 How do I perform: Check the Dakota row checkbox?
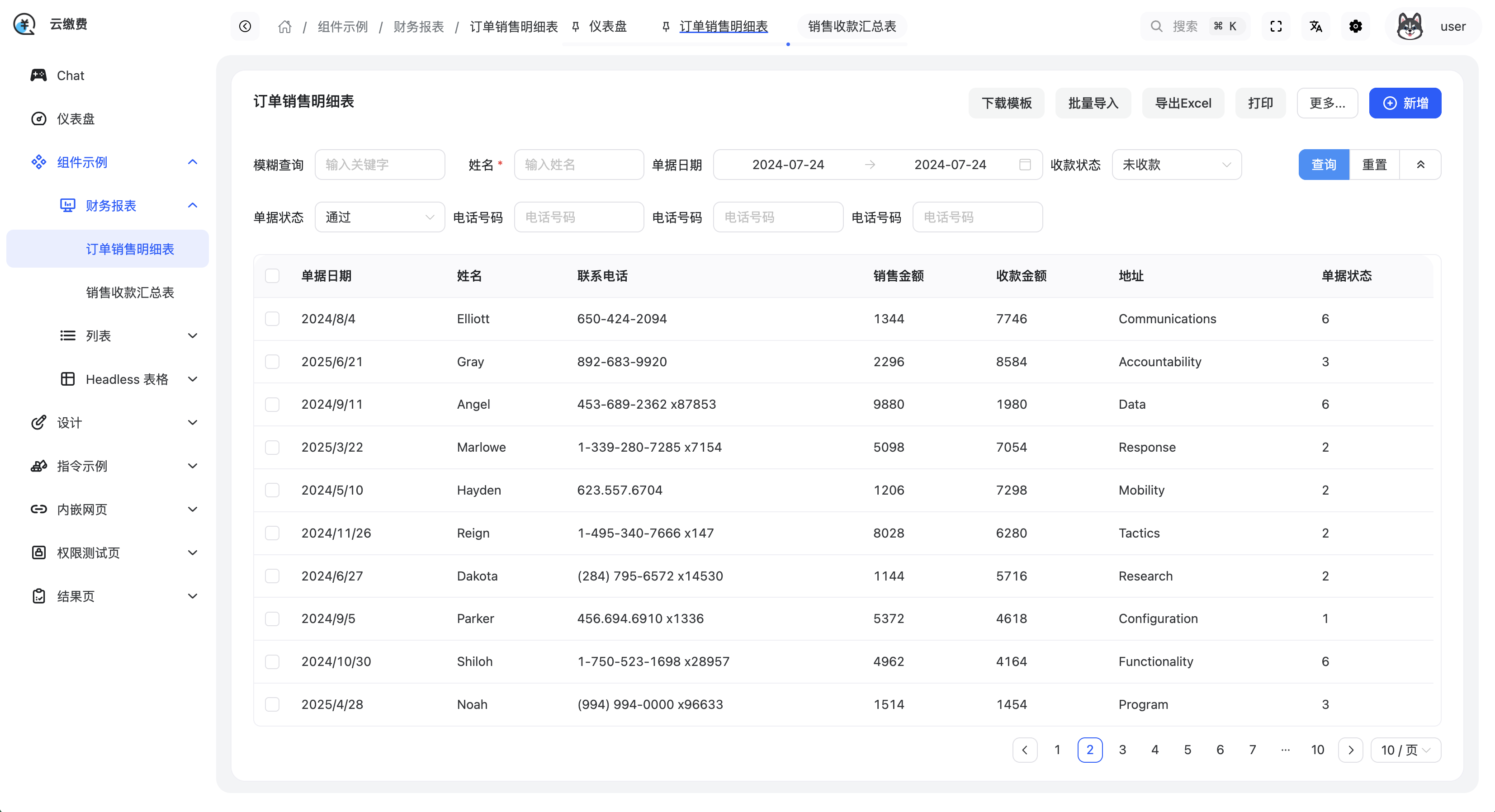coord(272,576)
